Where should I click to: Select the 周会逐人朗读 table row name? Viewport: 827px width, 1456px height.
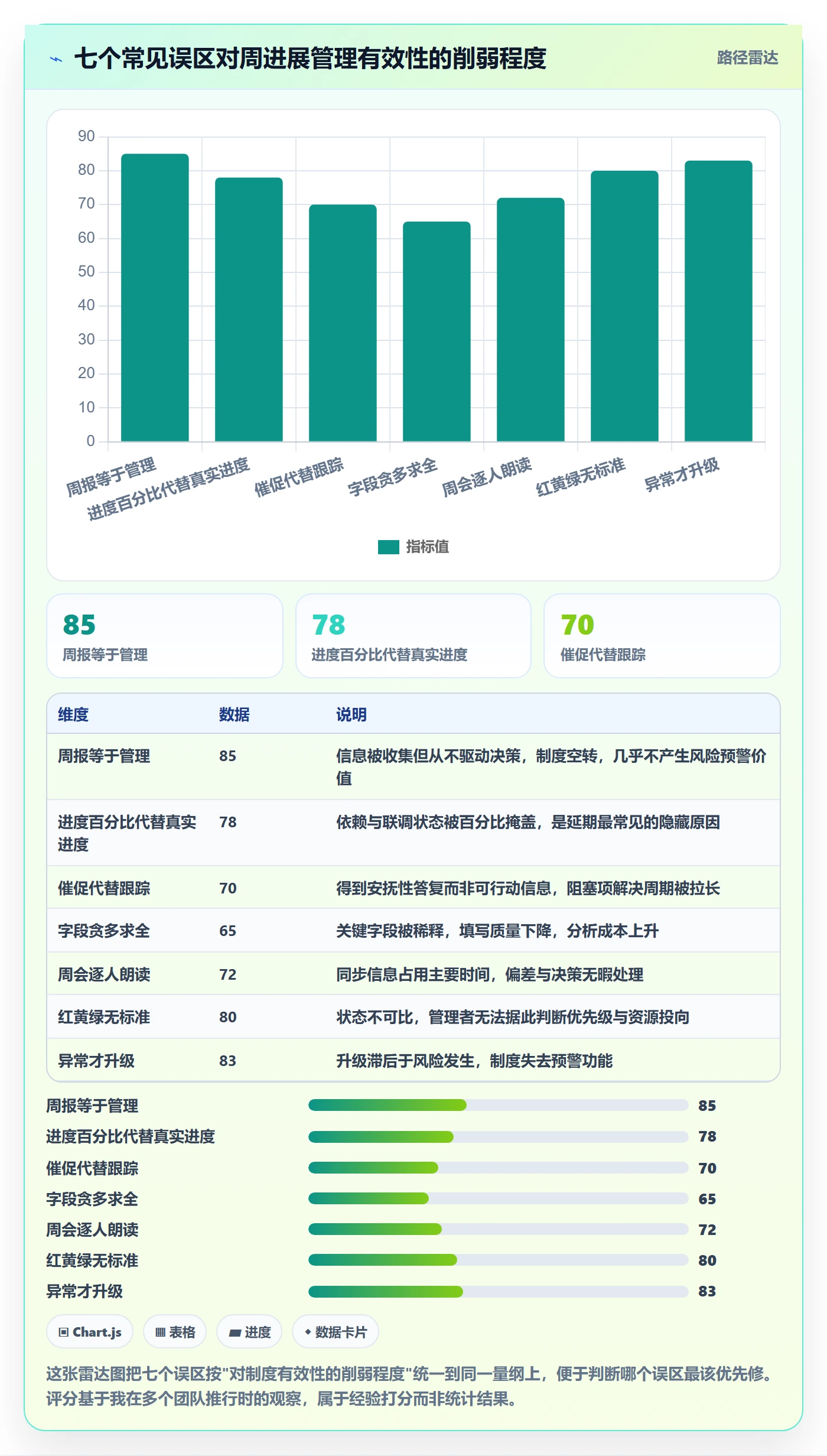click(x=104, y=974)
